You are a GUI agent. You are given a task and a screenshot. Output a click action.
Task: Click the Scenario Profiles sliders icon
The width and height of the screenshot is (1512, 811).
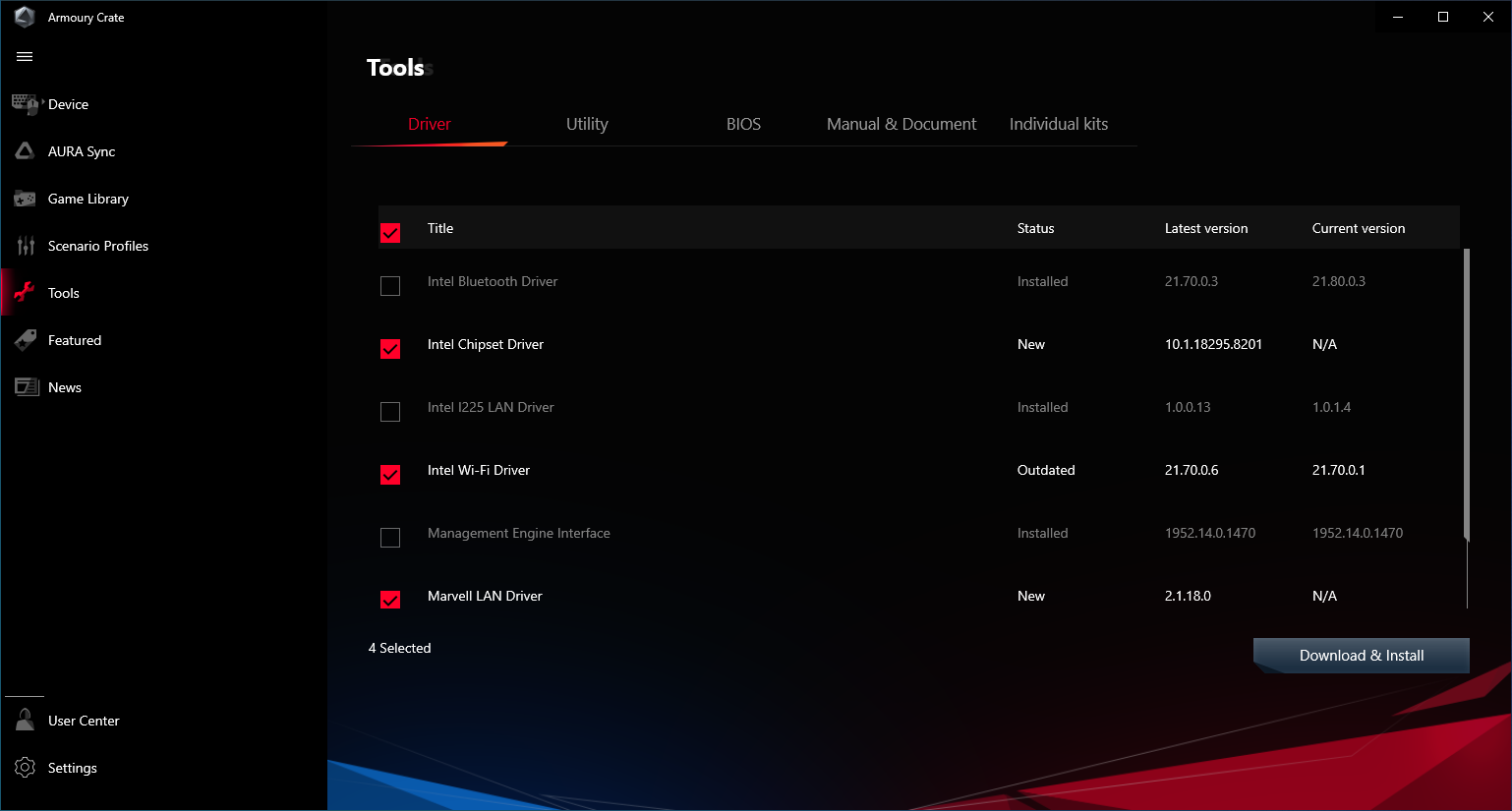[26, 246]
